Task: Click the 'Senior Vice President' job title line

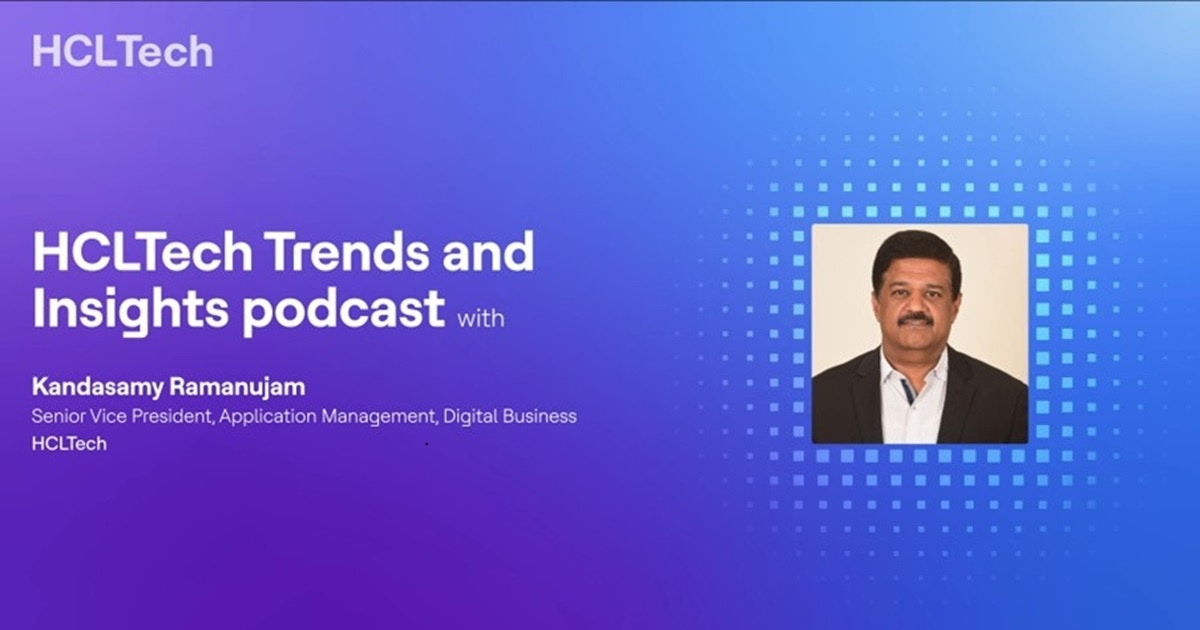Action: click(130, 416)
